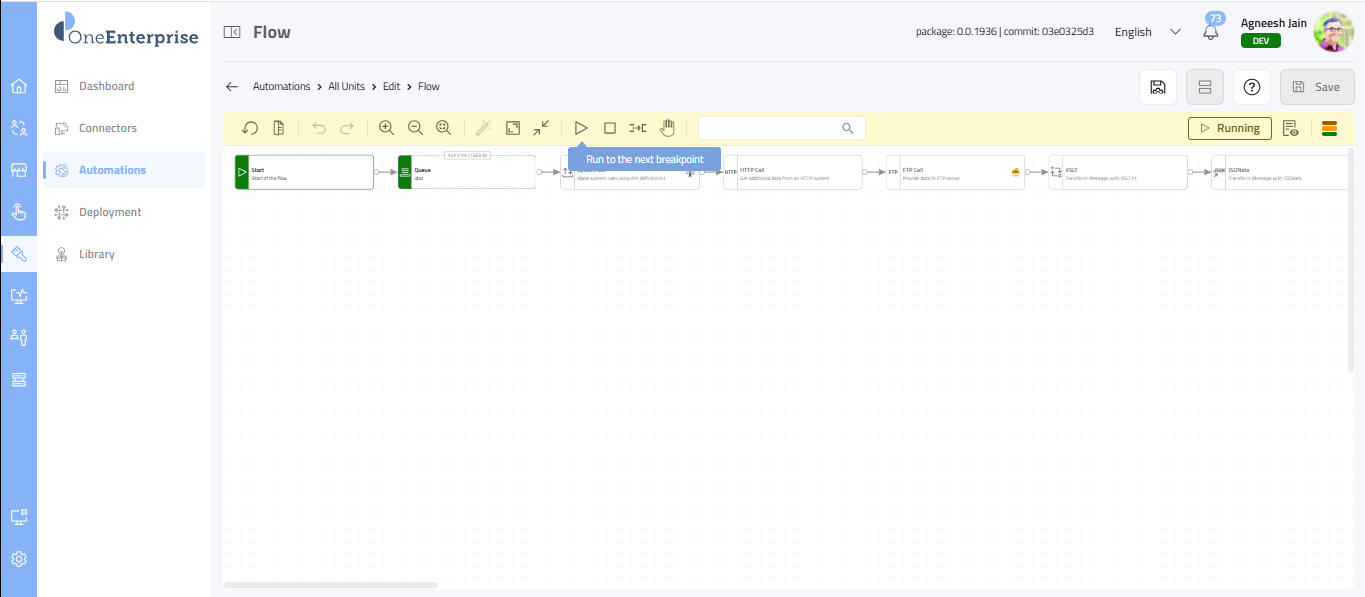Click the All Units breadcrumb link
Screen dimensions: 1365x597
[346, 87]
